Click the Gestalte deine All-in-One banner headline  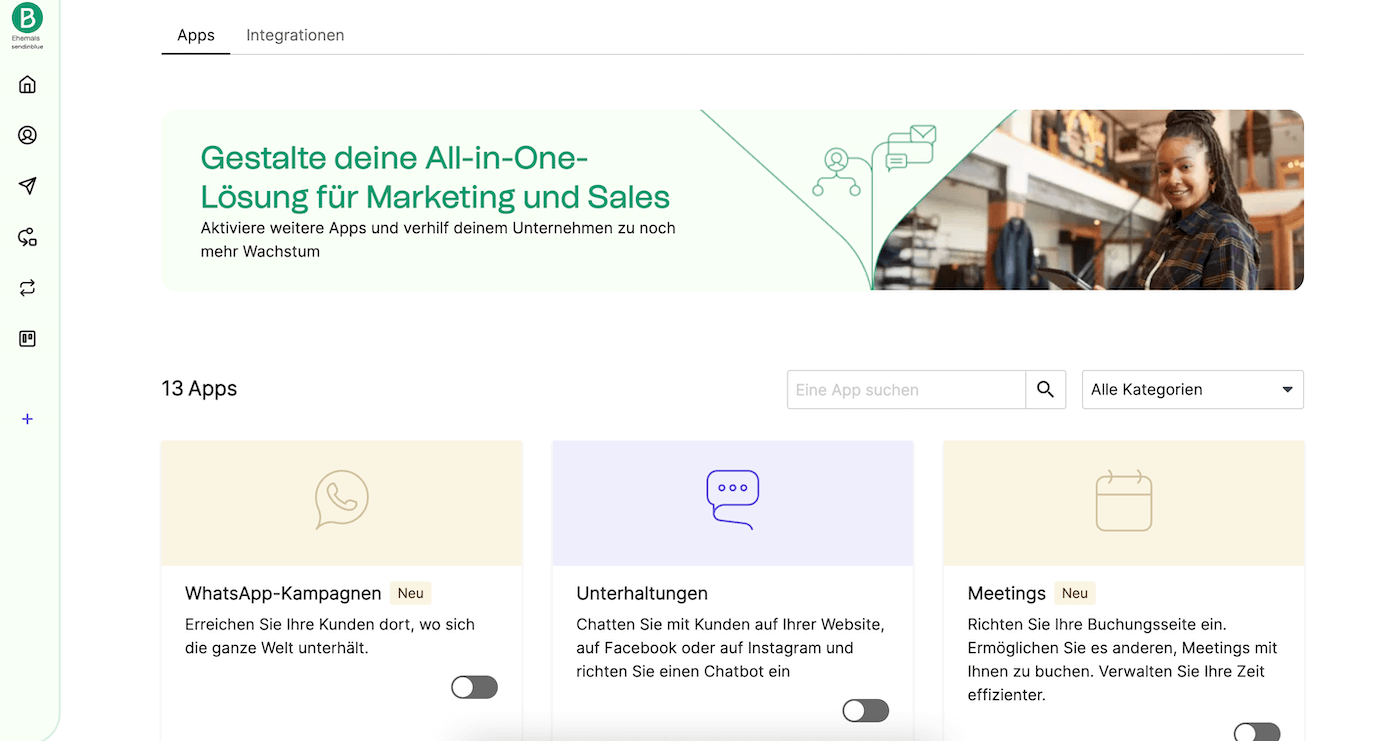click(x=435, y=176)
